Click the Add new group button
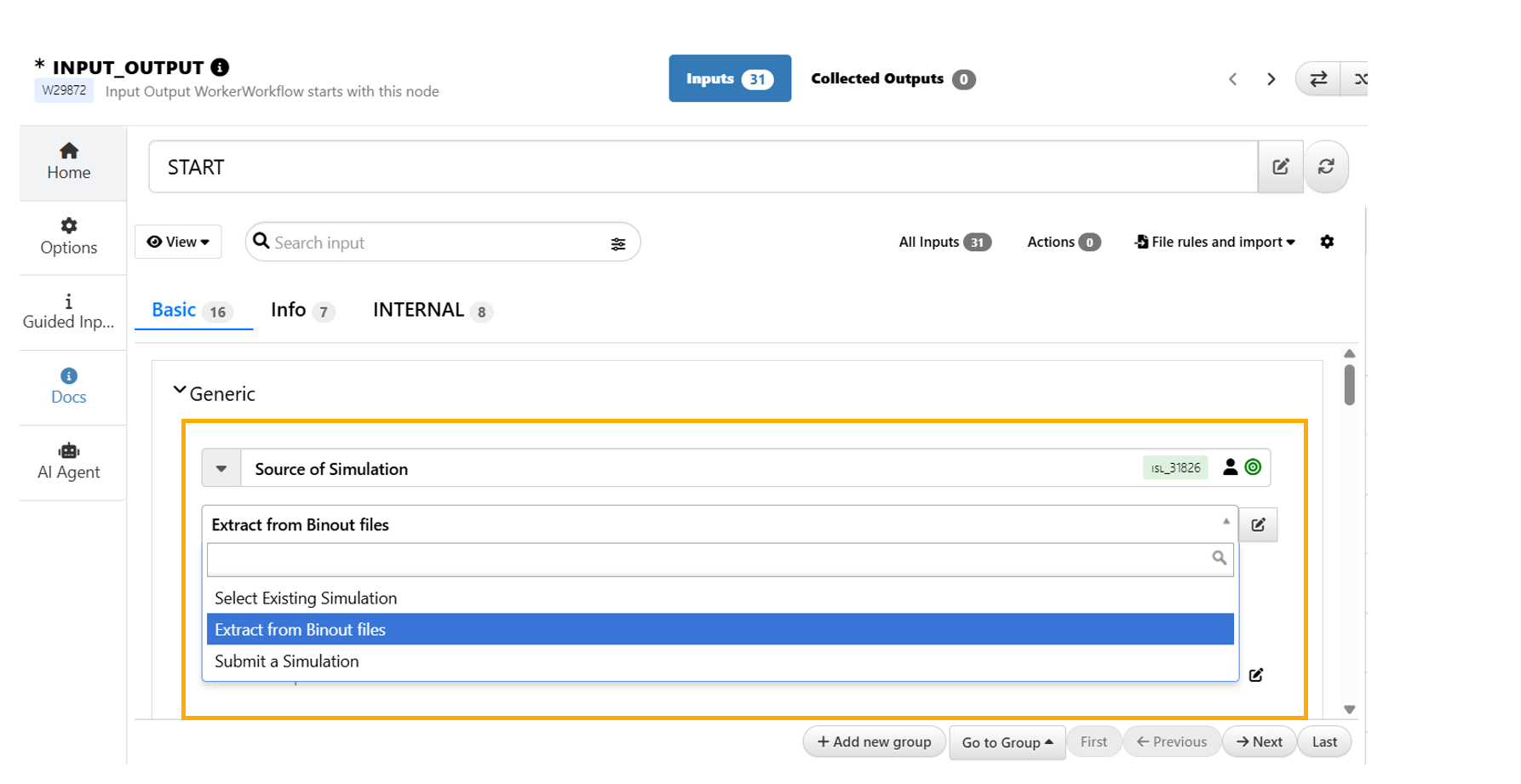This screenshot has width=1521, height=784. [x=874, y=742]
